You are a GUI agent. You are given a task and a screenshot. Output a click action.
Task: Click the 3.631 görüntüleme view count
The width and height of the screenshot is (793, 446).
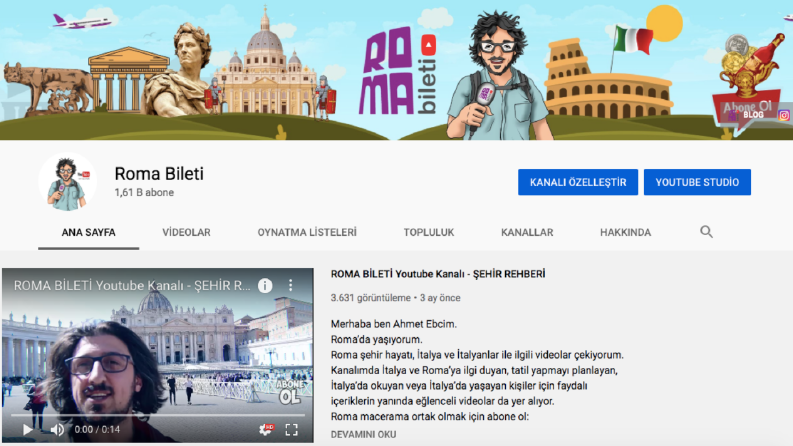(371, 298)
